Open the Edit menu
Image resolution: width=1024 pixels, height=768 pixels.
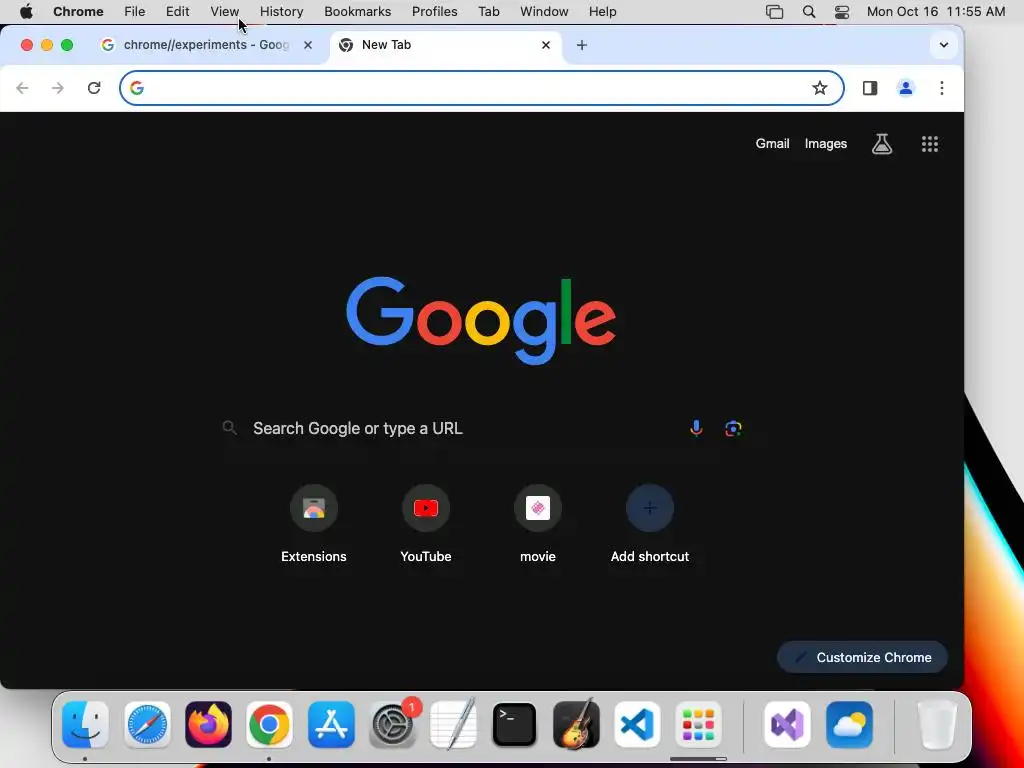pyautogui.click(x=177, y=12)
